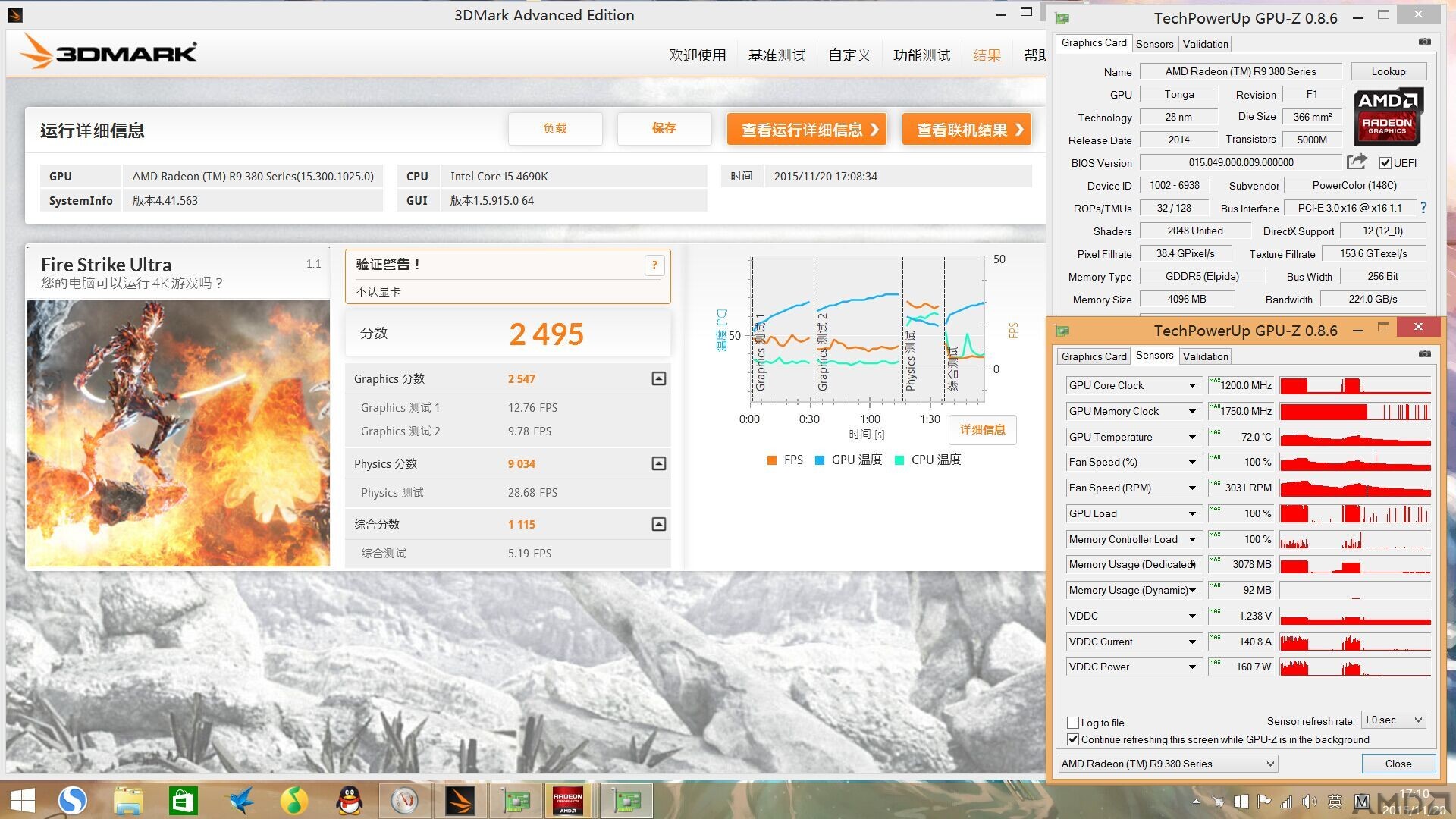This screenshot has width=1456, height=819.
Task: Click the camera icon in the GPU-Z Graphics Card window
Action: pyautogui.click(x=1425, y=42)
